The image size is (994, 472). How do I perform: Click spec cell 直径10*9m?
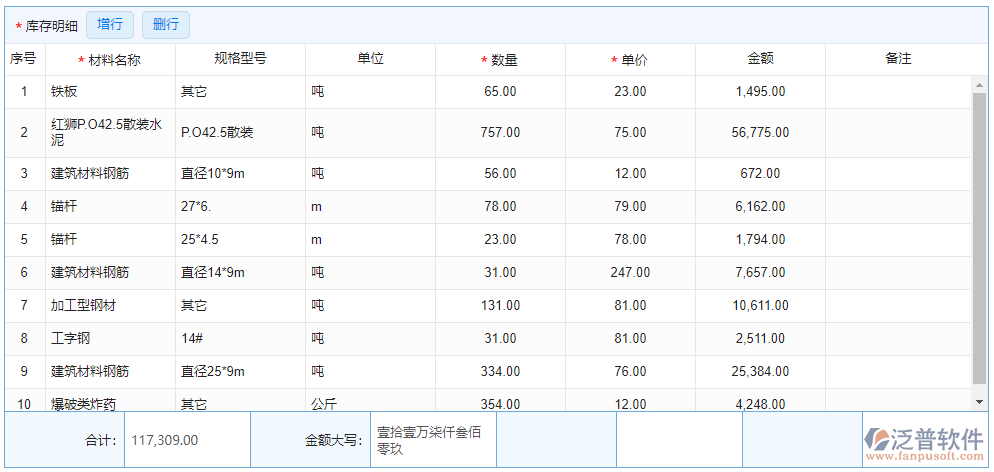tap(240, 174)
